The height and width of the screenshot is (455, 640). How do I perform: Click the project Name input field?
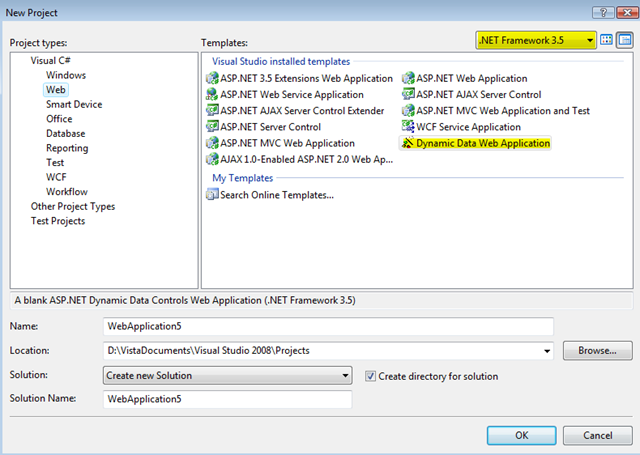coord(328,326)
